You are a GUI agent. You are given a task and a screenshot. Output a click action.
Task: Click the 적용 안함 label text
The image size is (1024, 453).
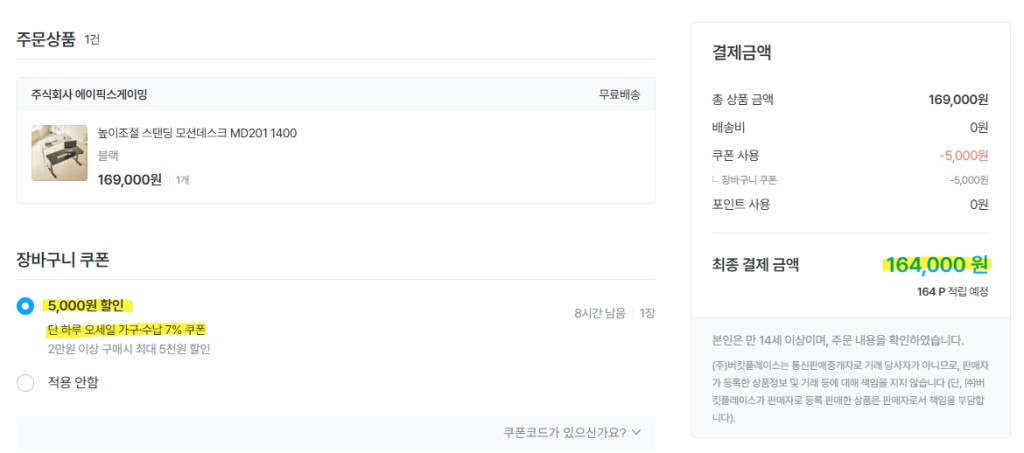(x=73, y=382)
